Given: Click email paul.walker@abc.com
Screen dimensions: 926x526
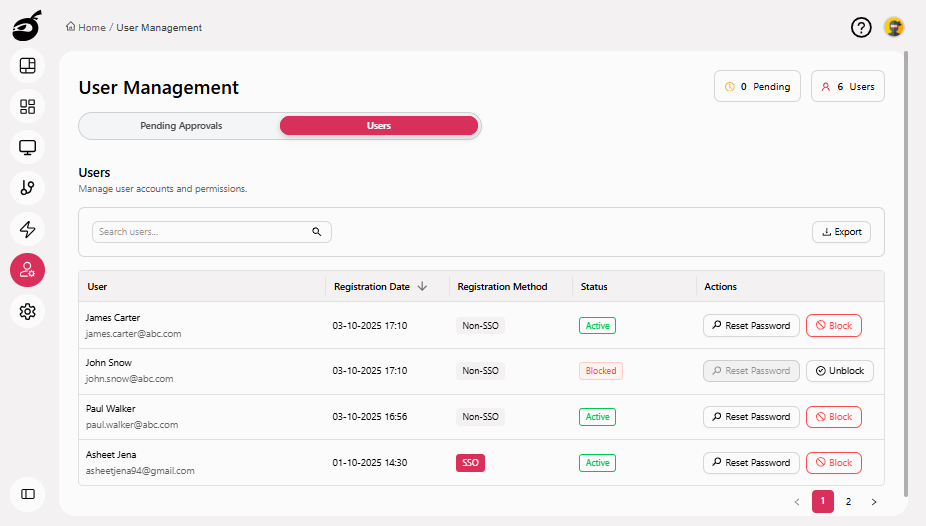Looking at the screenshot, I should click(x=132, y=424).
